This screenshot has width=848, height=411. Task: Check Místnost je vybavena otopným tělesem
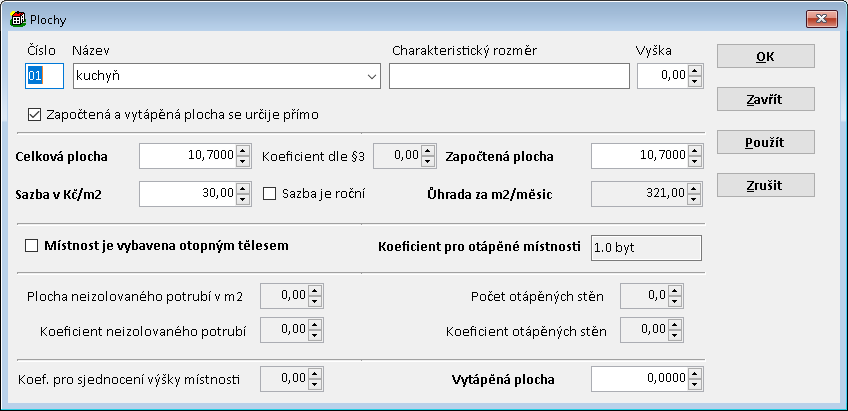pos(31,245)
